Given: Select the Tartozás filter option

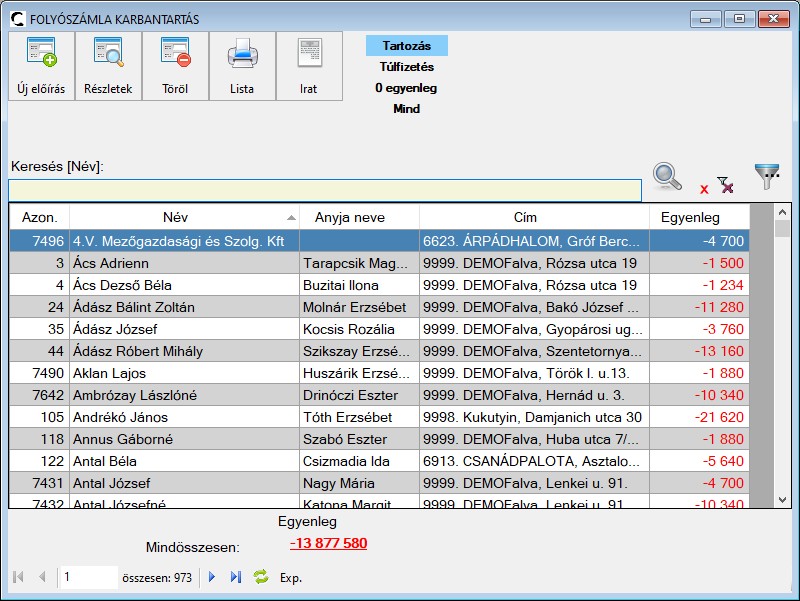Looking at the screenshot, I should tap(406, 46).
